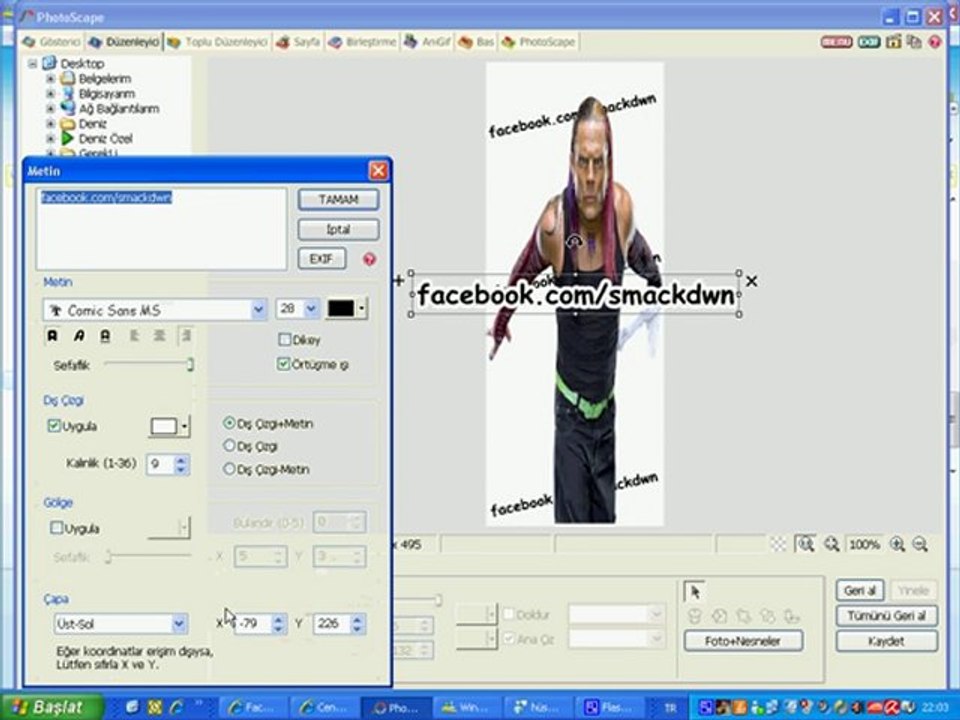Screen dimensions: 960x720
Task: Click the checkered transparency icon
Action: click(778, 544)
